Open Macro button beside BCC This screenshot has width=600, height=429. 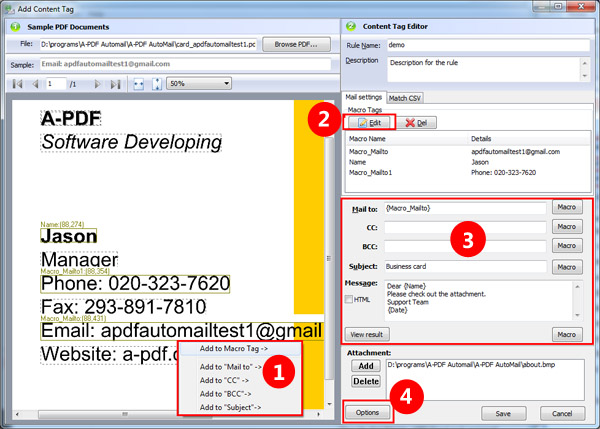coord(567,246)
